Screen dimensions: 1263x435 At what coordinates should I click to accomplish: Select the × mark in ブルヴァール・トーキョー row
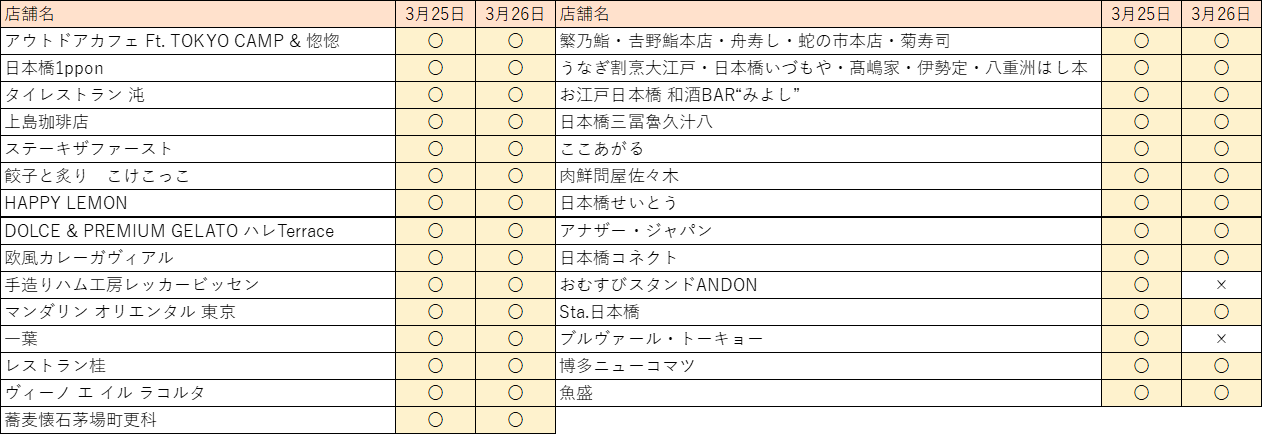(1221, 339)
